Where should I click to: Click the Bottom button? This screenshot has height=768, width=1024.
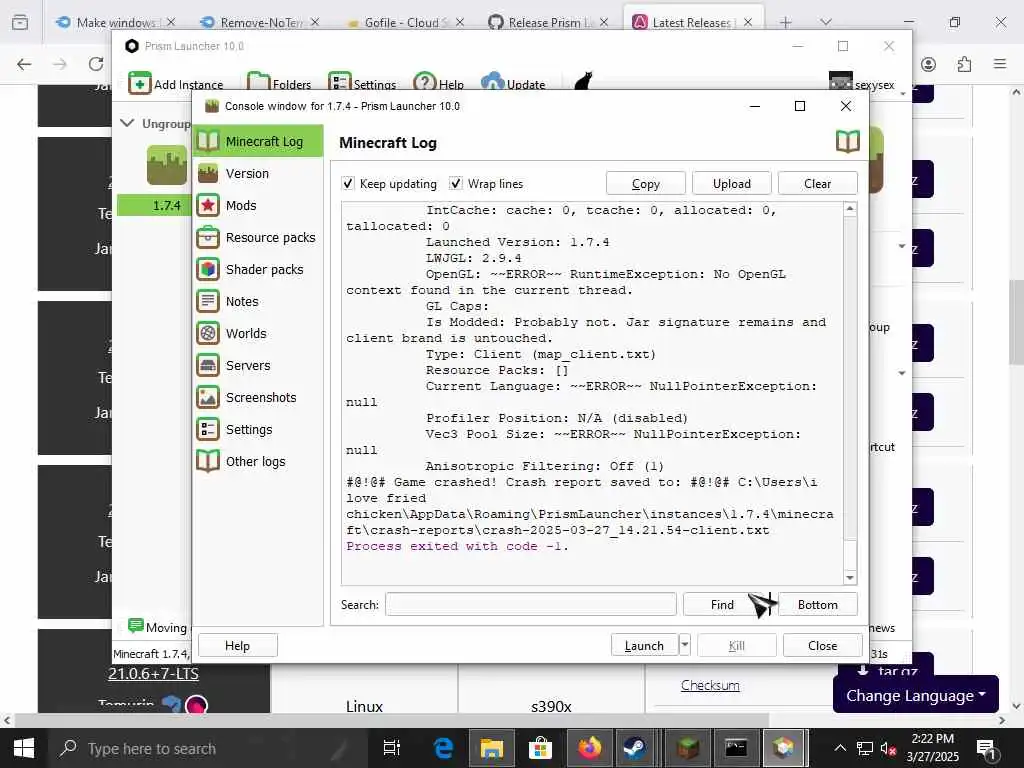point(818,604)
